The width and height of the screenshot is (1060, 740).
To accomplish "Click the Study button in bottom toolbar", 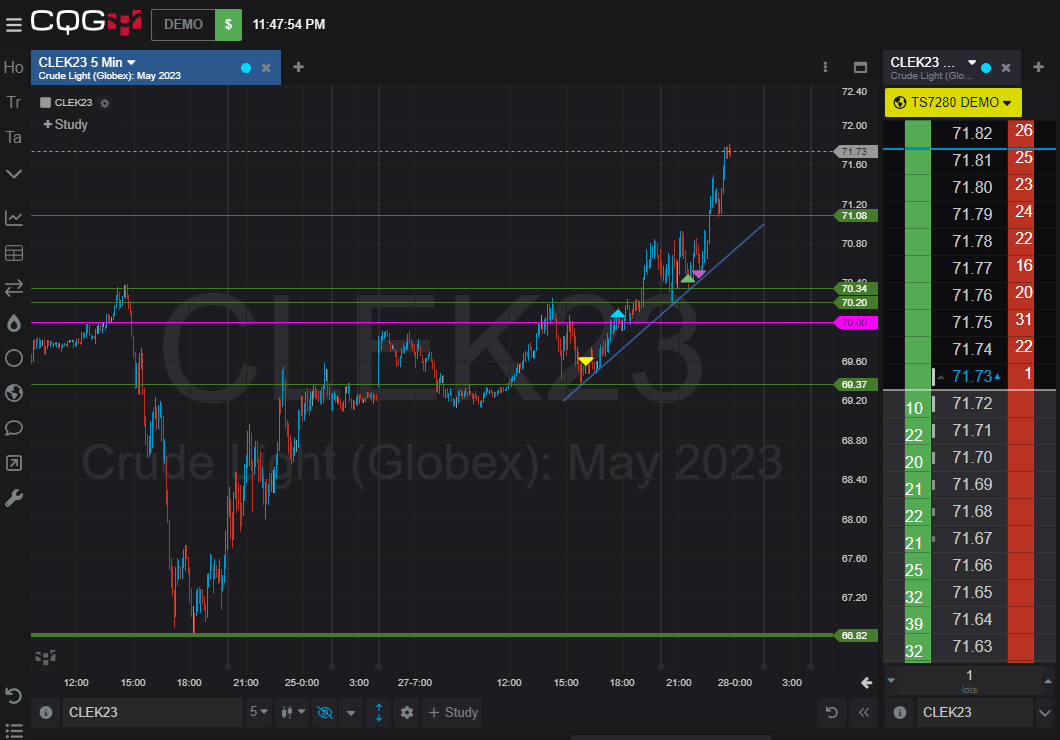I will click(x=453, y=713).
